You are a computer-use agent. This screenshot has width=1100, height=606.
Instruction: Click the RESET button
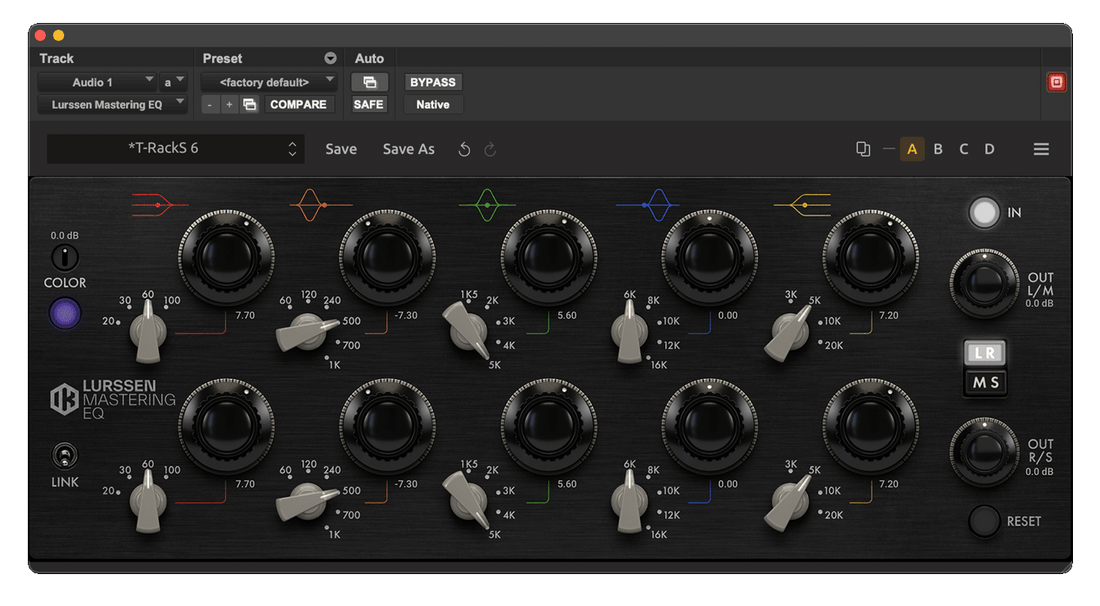(x=984, y=521)
